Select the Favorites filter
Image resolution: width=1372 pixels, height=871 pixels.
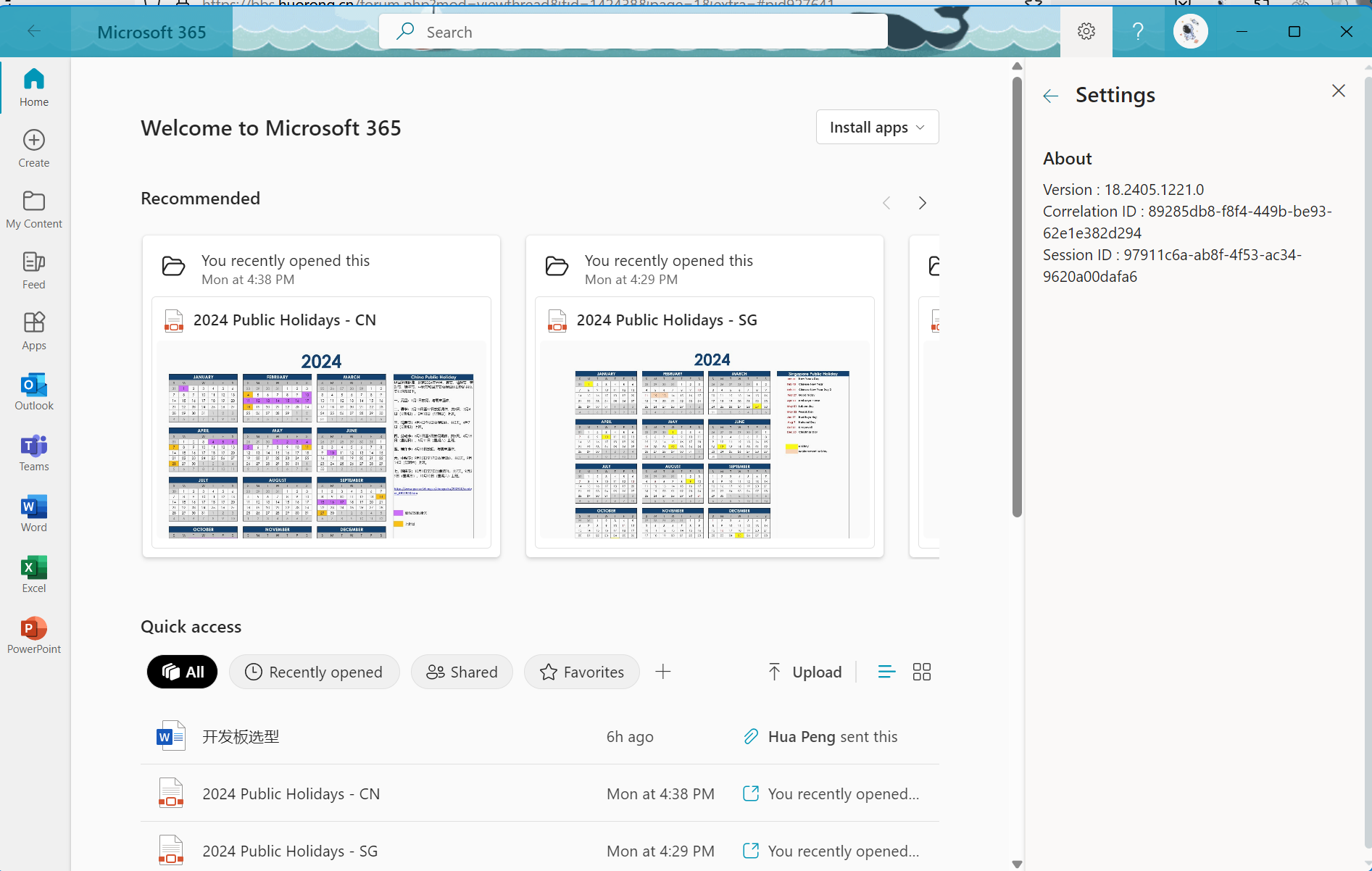click(x=581, y=672)
